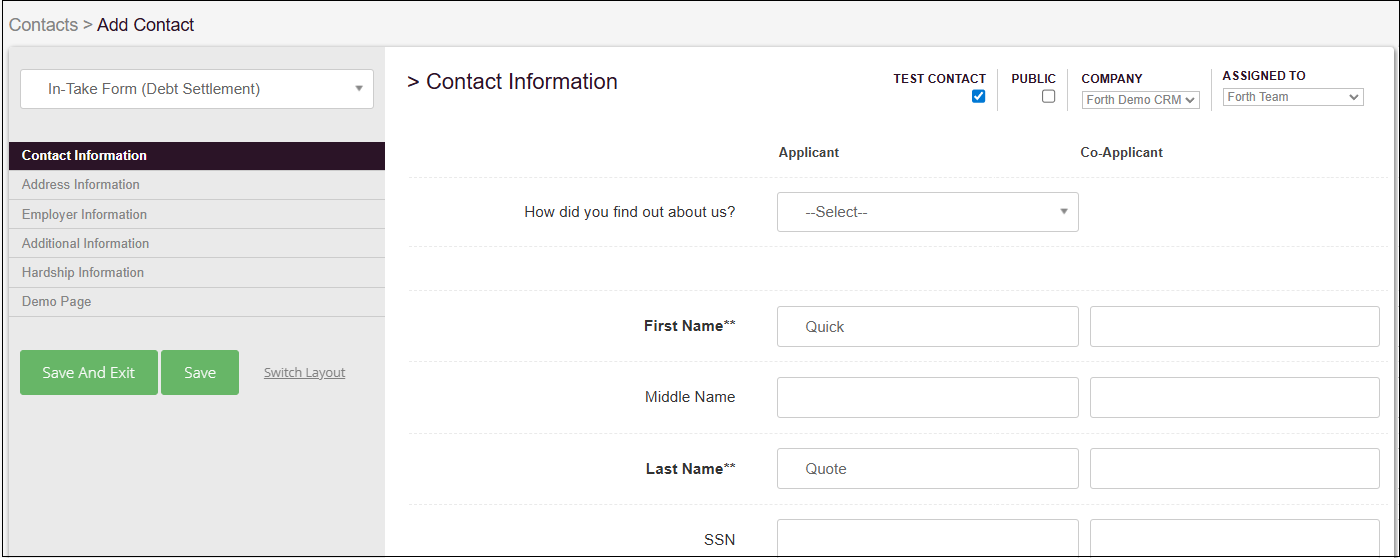
Task: Click the Co-Applicant First Name field
Action: 1235,326
